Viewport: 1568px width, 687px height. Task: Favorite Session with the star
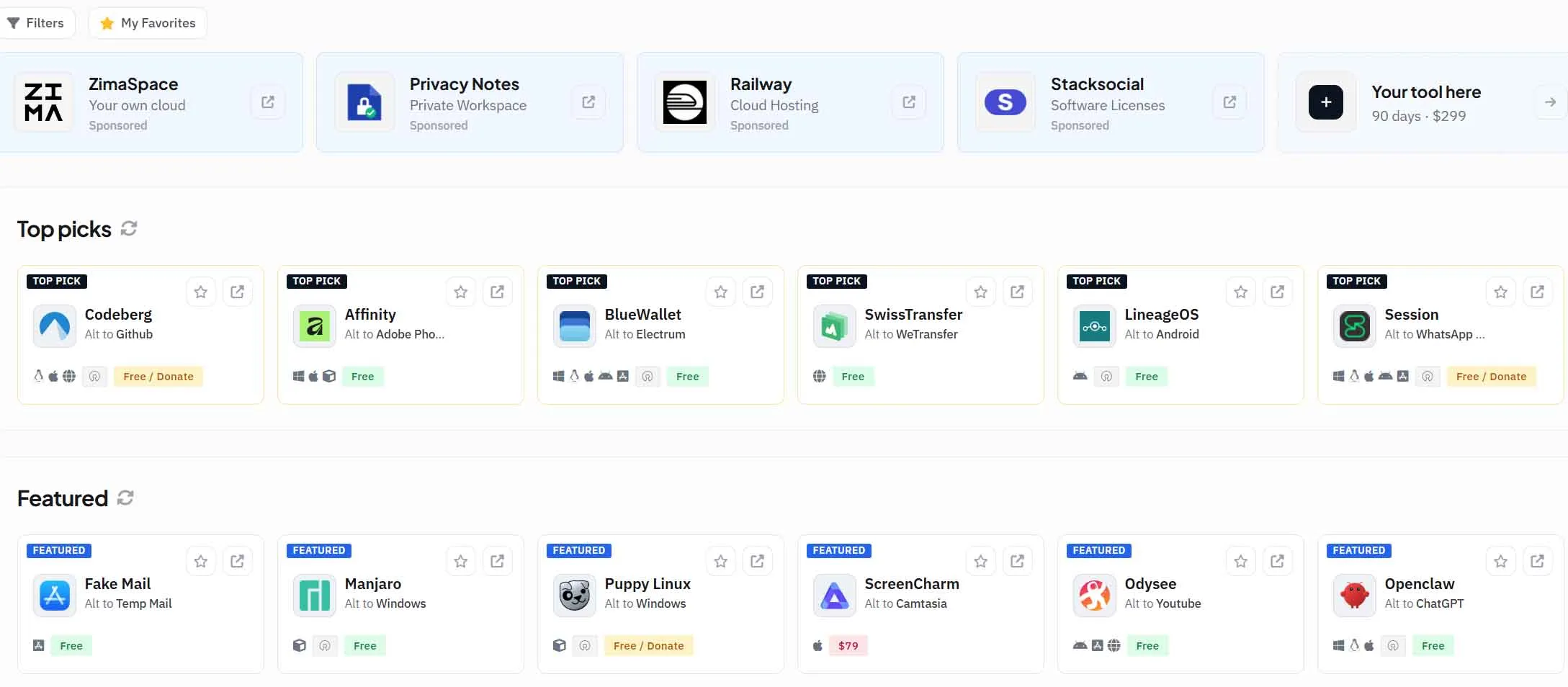pos(1501,292)
